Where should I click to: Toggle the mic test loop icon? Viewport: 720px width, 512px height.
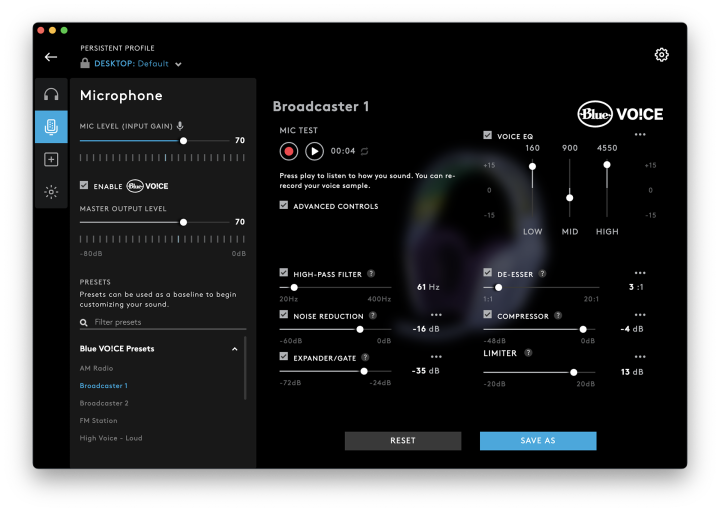[365, 151]
